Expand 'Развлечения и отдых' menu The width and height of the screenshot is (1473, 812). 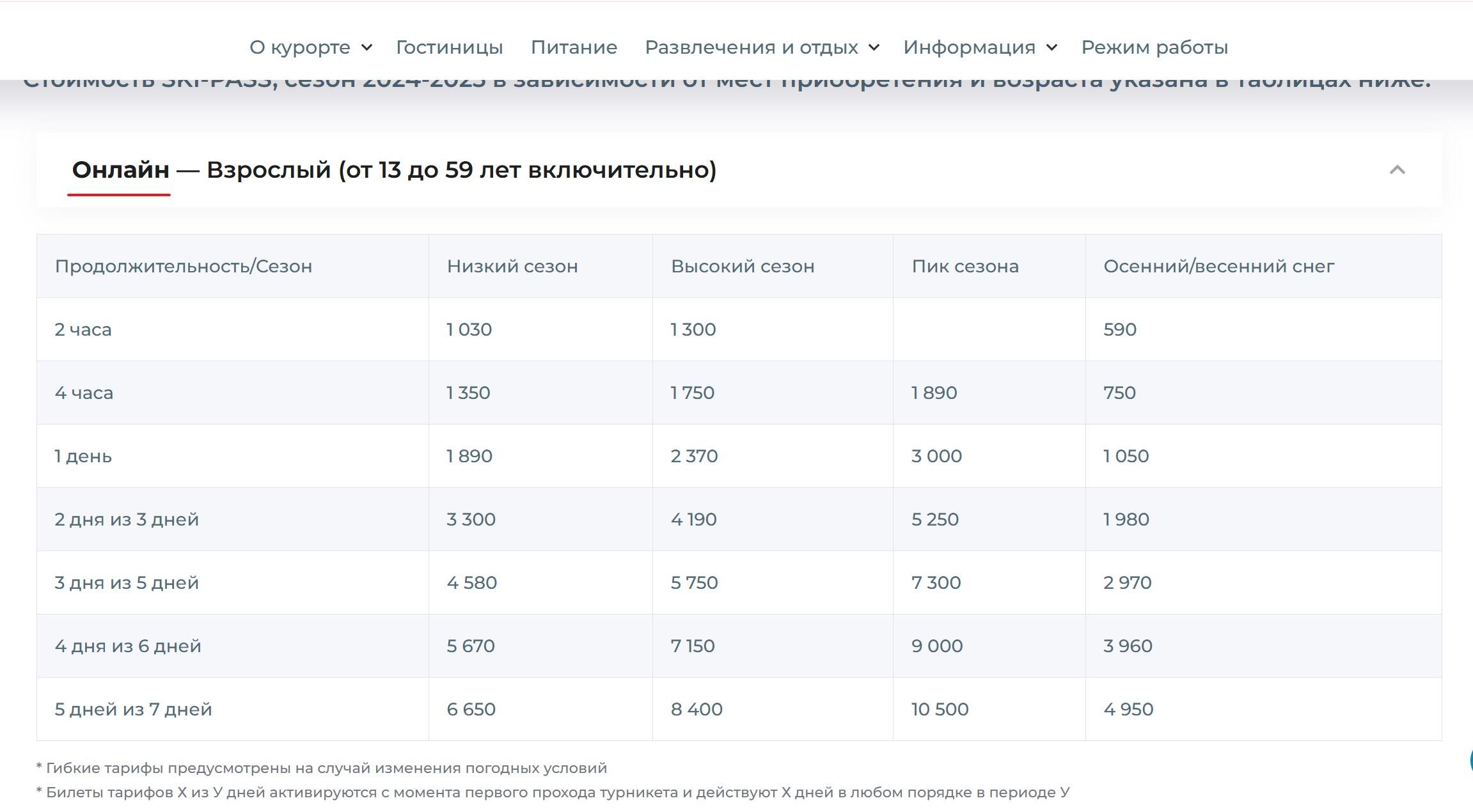(x=762, y=47)
